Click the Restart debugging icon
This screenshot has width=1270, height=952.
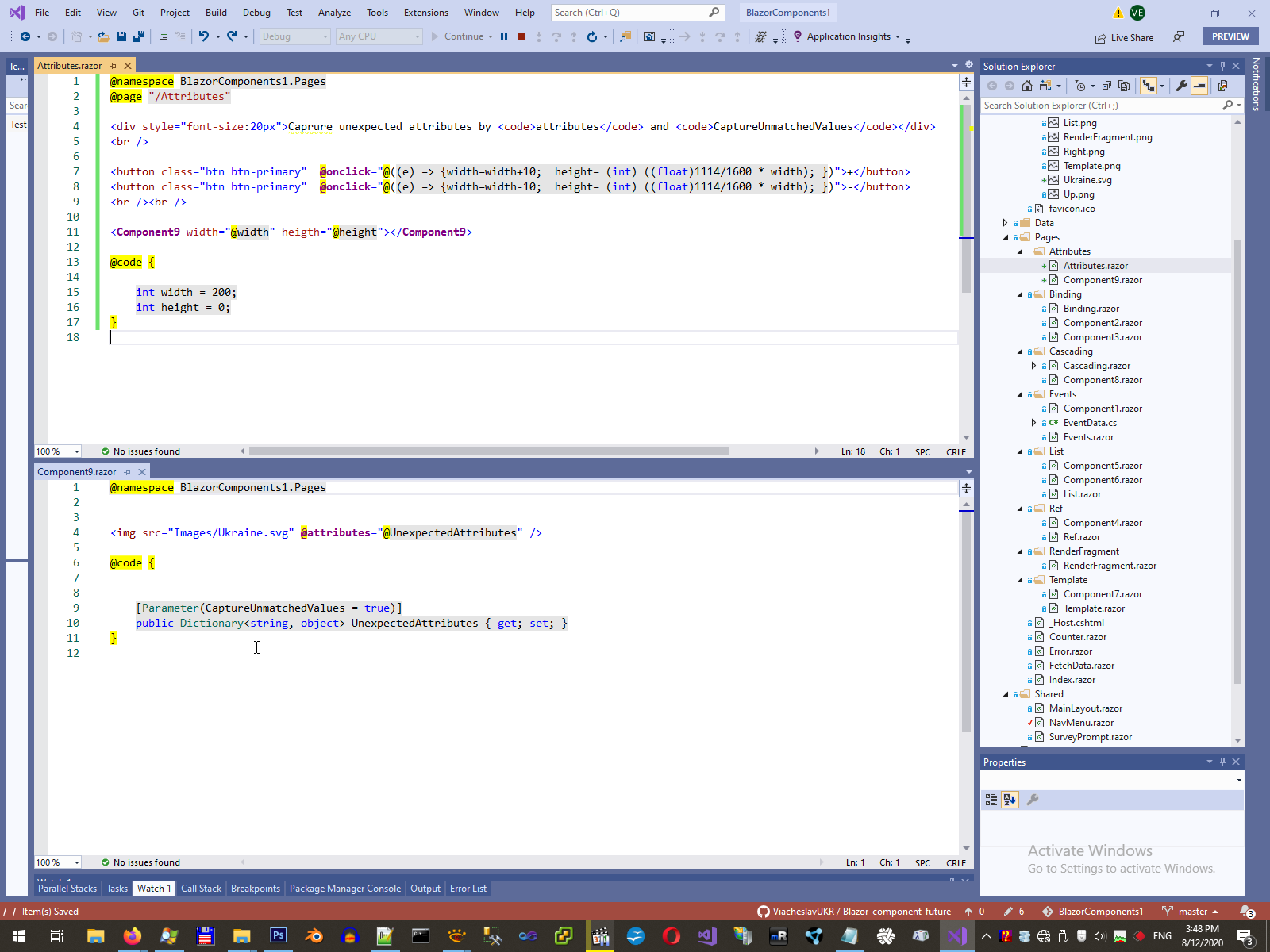coord(591,36)
